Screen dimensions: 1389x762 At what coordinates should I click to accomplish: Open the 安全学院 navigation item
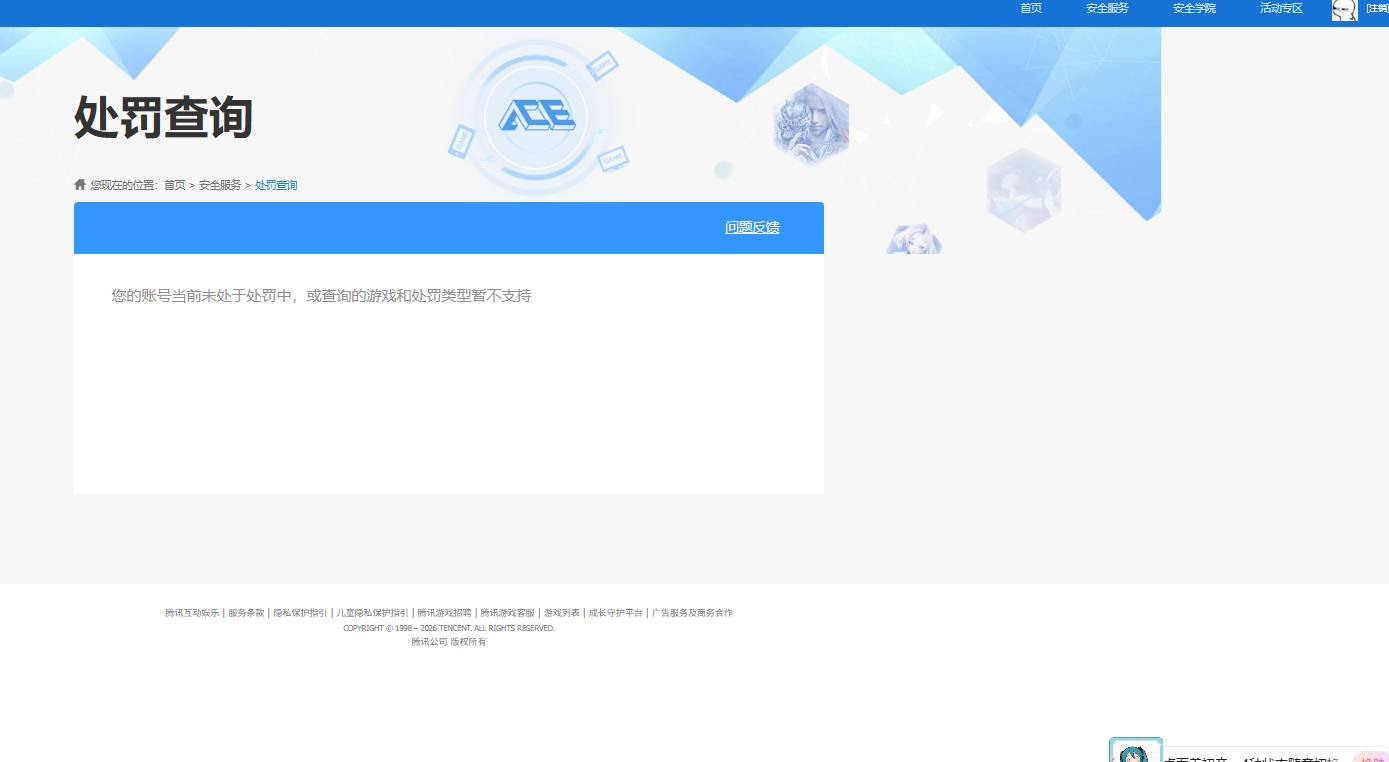tap(1192, 8)
